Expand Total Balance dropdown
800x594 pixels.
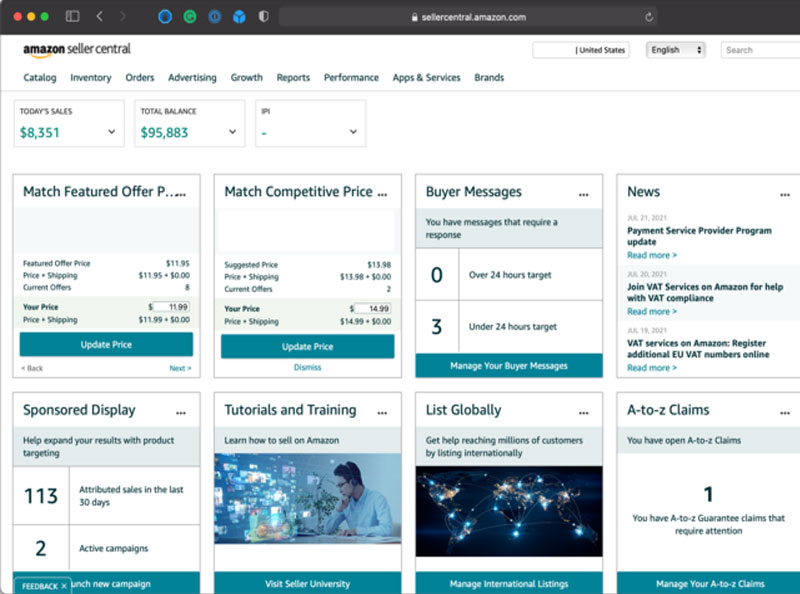(232, 132)
